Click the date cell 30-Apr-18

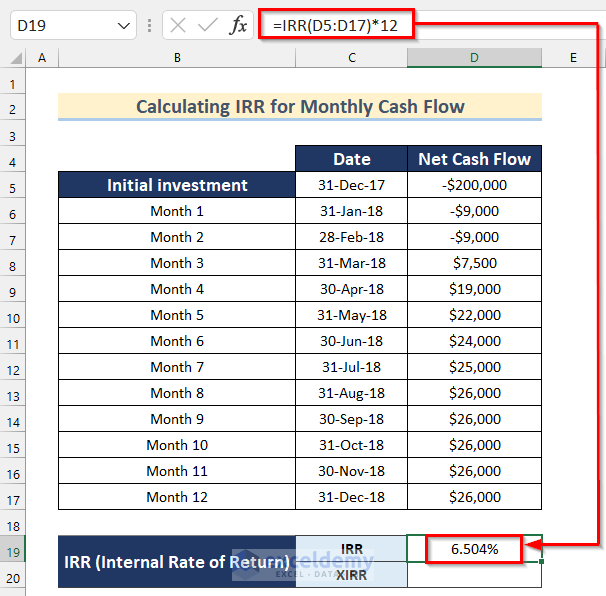pos(351,289)
